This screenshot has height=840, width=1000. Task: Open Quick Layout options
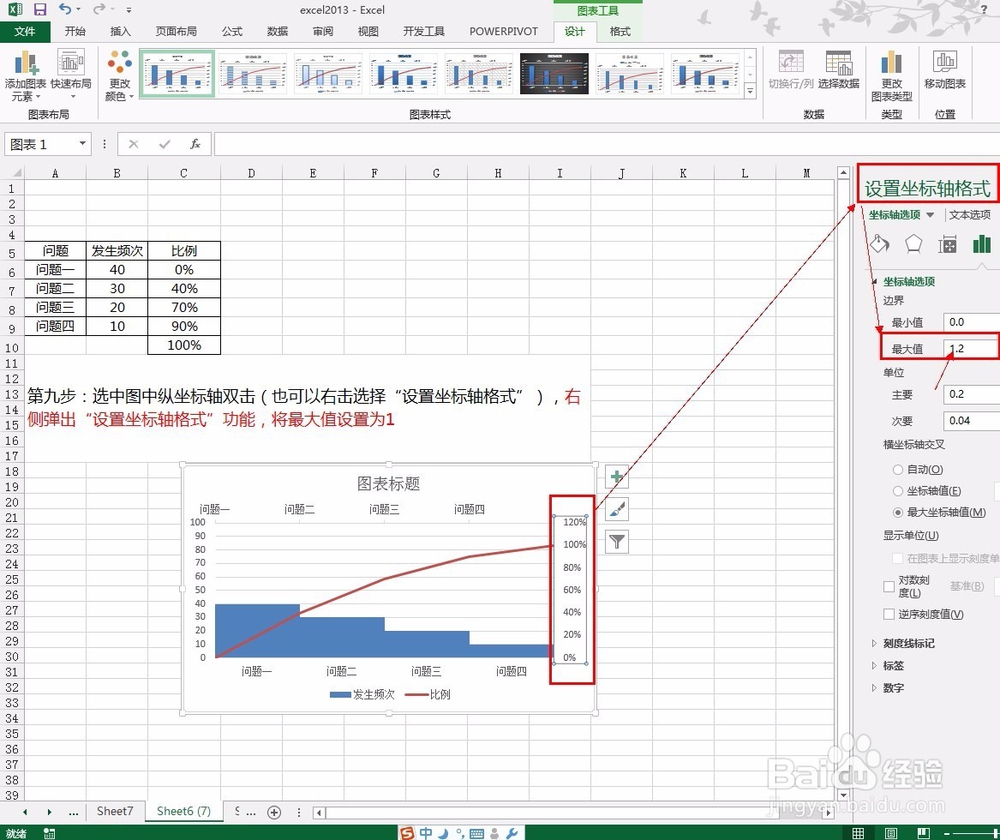click(71, 74)
